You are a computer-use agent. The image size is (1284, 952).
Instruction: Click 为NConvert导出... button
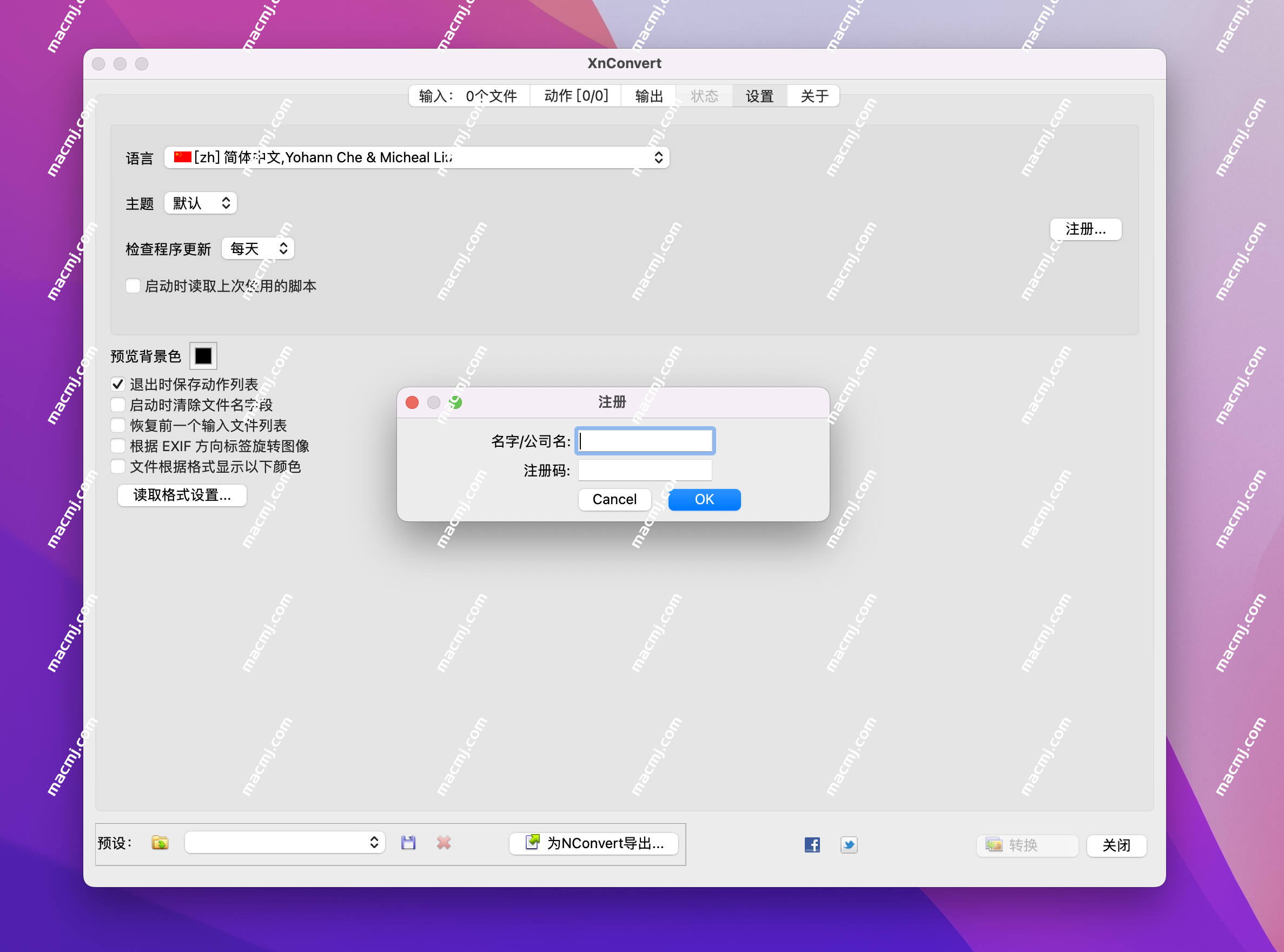click(x=593, y=843)
